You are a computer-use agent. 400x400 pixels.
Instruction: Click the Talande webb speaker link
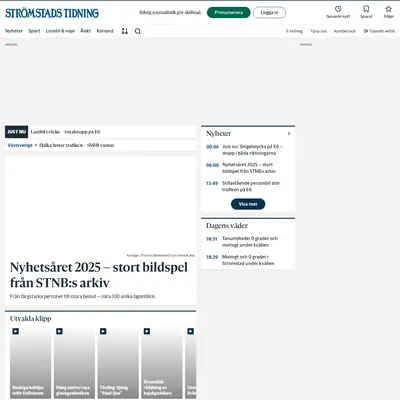pos(379,31)
